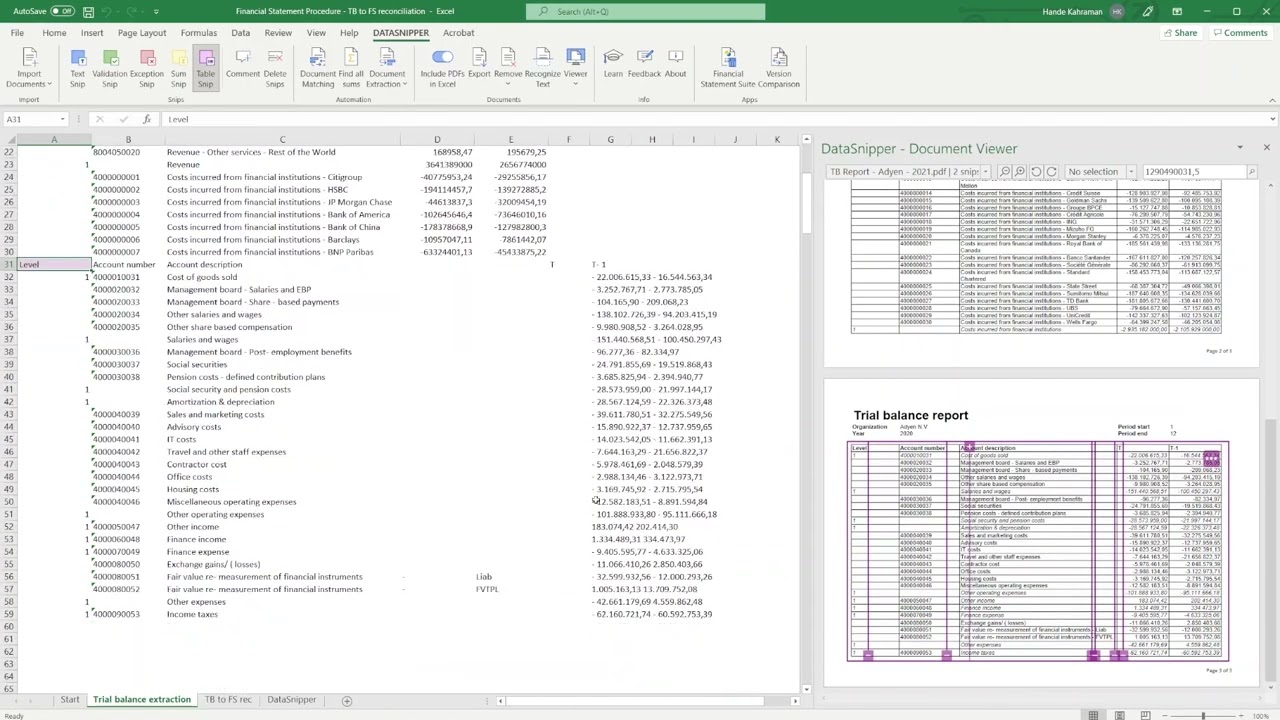Open the Remove documents dropdown
The height and width of the screenshot is (720, 1280).
click(x=508, y=68)
